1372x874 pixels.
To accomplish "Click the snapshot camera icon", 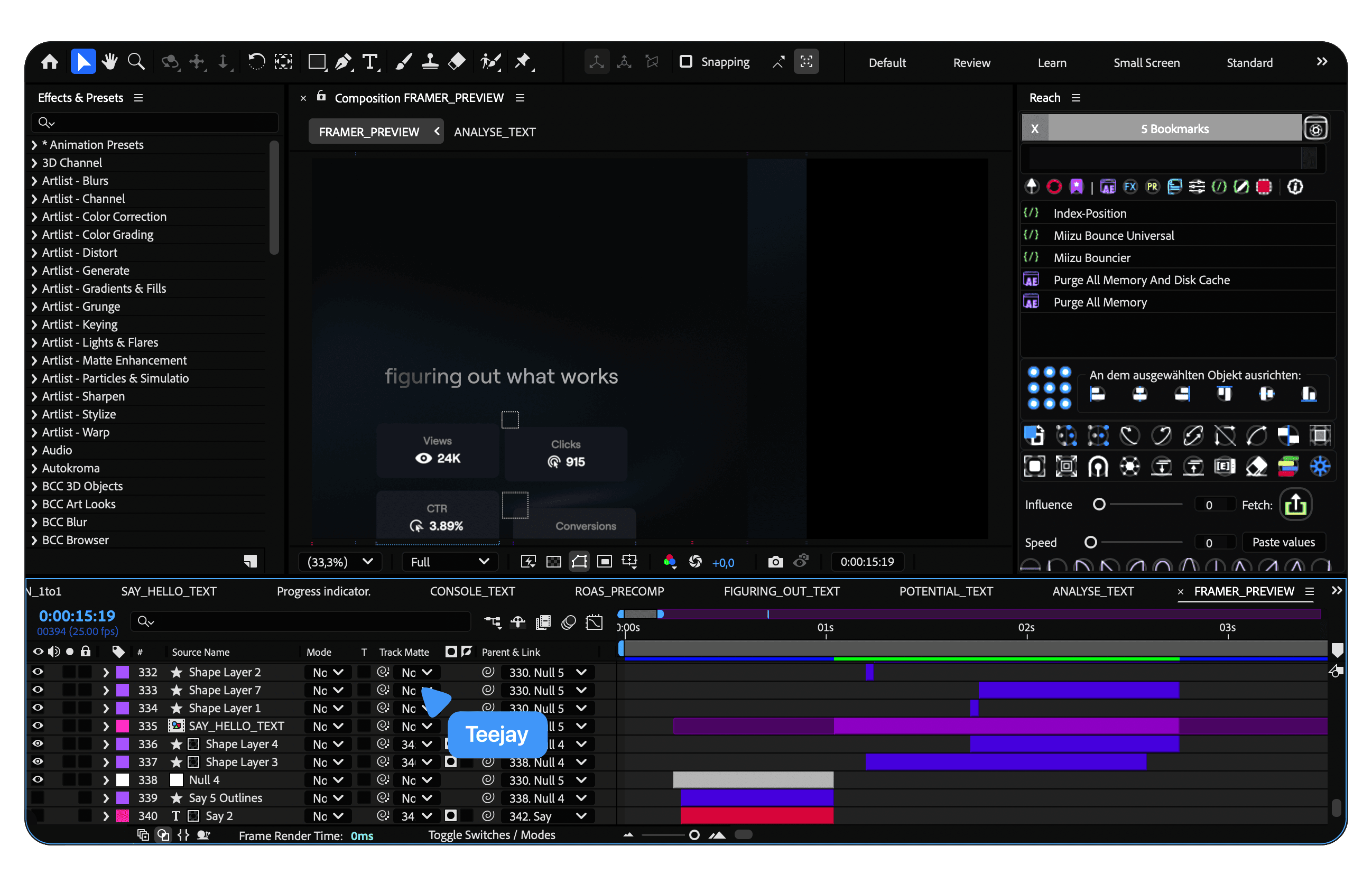I will 775,562.
